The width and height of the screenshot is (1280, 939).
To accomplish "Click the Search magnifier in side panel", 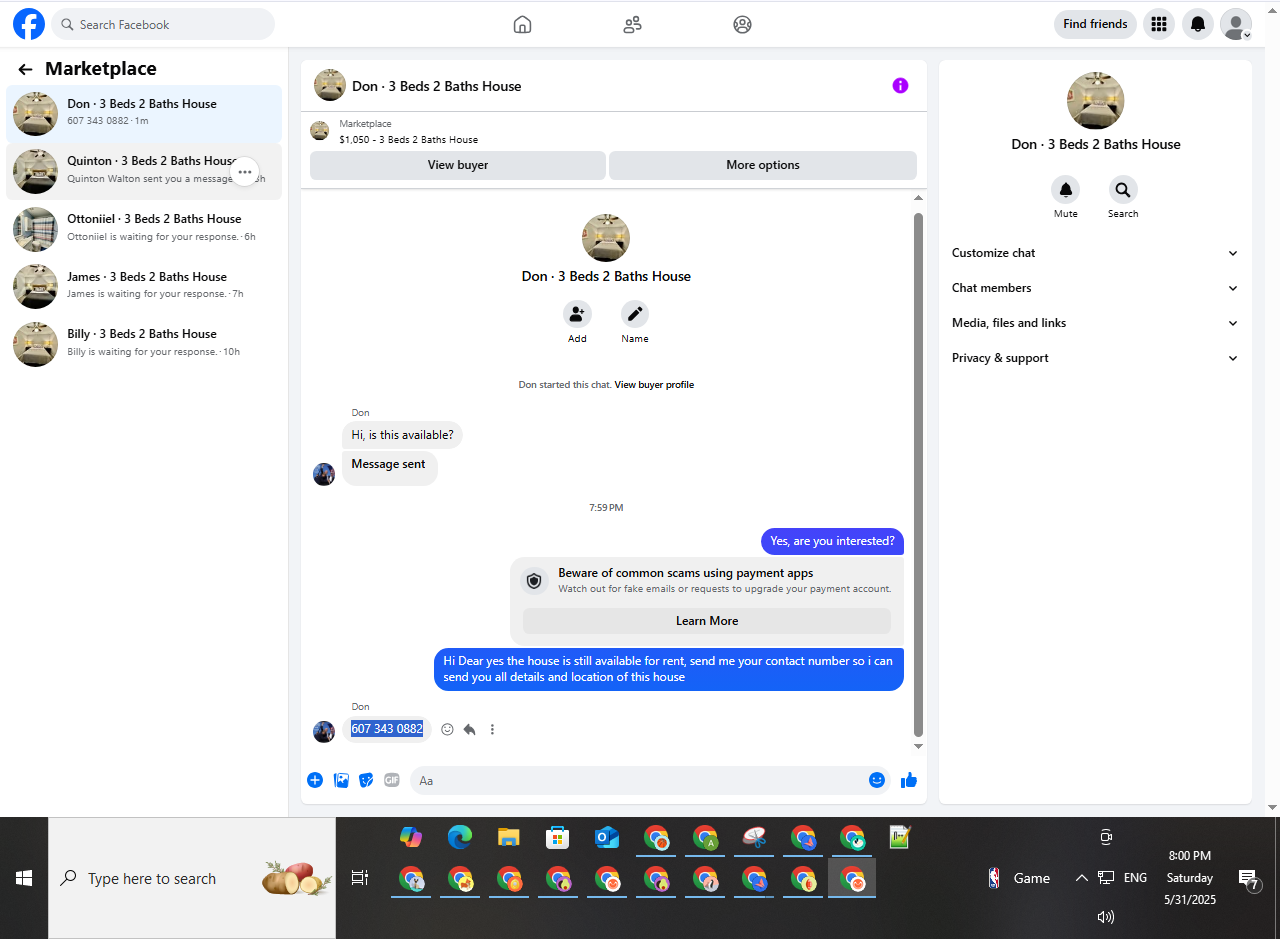I will coord(1123,190).
